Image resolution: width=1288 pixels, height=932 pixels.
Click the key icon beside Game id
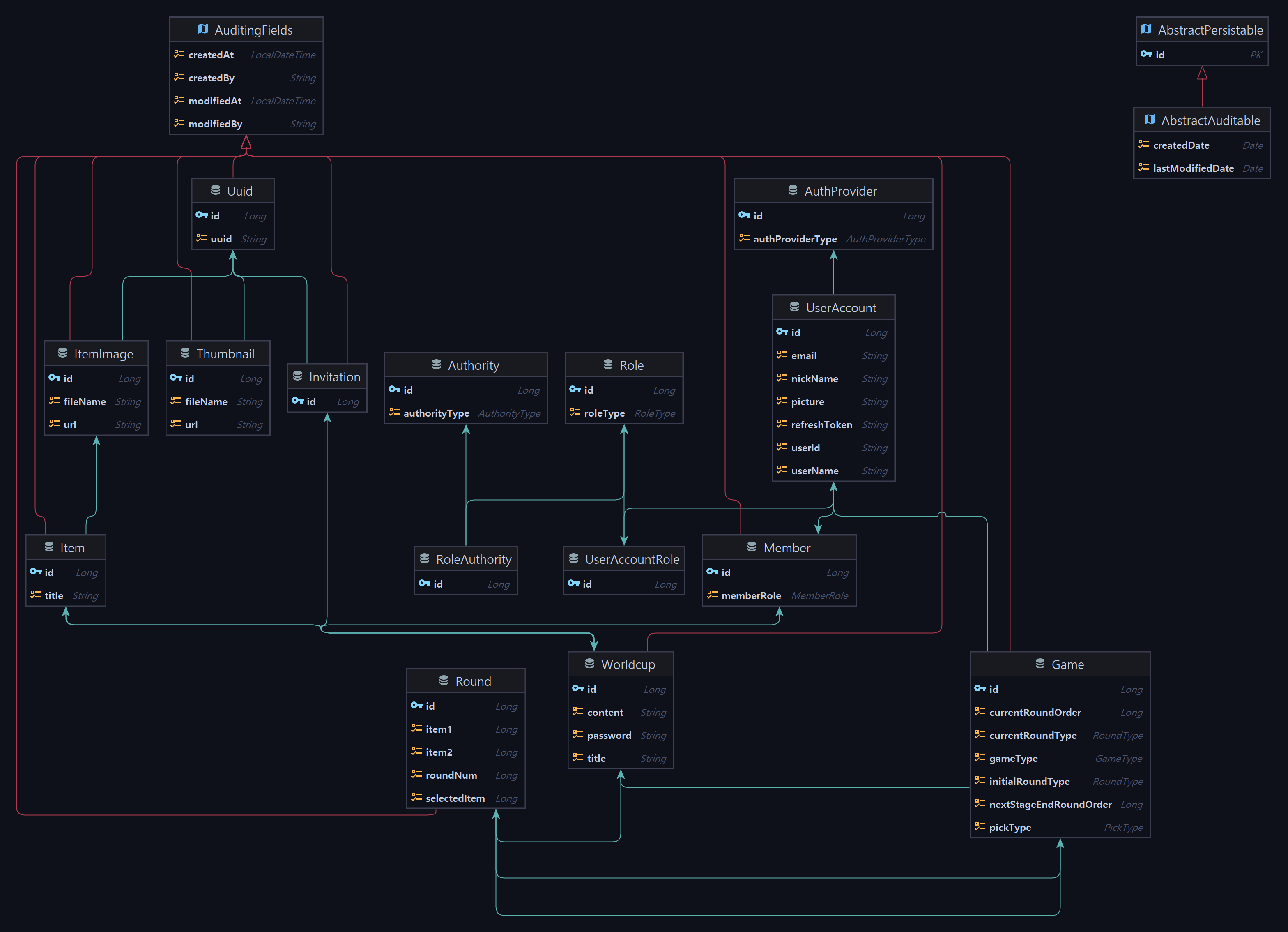[980, 689]
